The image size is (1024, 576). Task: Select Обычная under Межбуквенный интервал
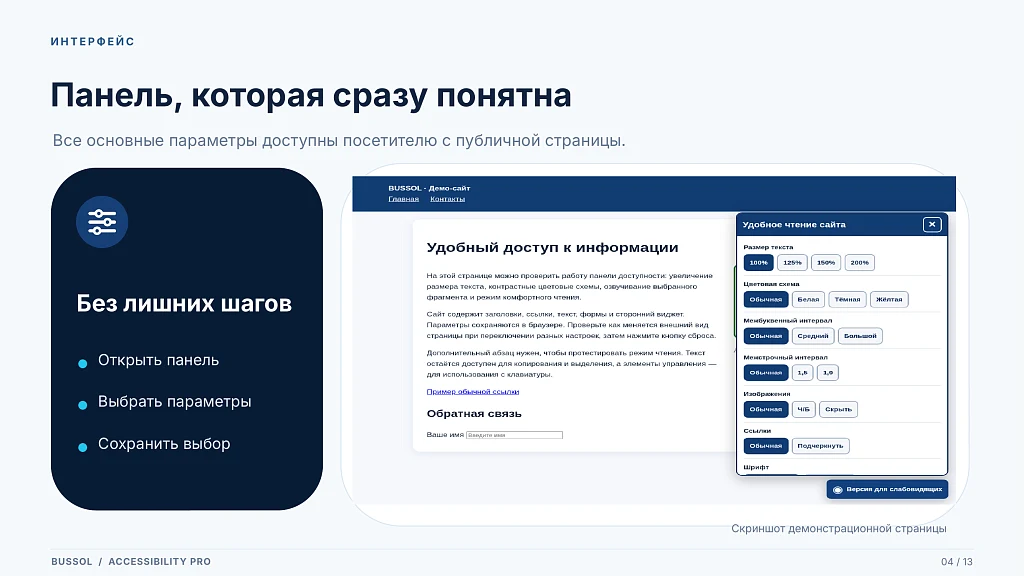pyautogui.click(x=765, y=336)
